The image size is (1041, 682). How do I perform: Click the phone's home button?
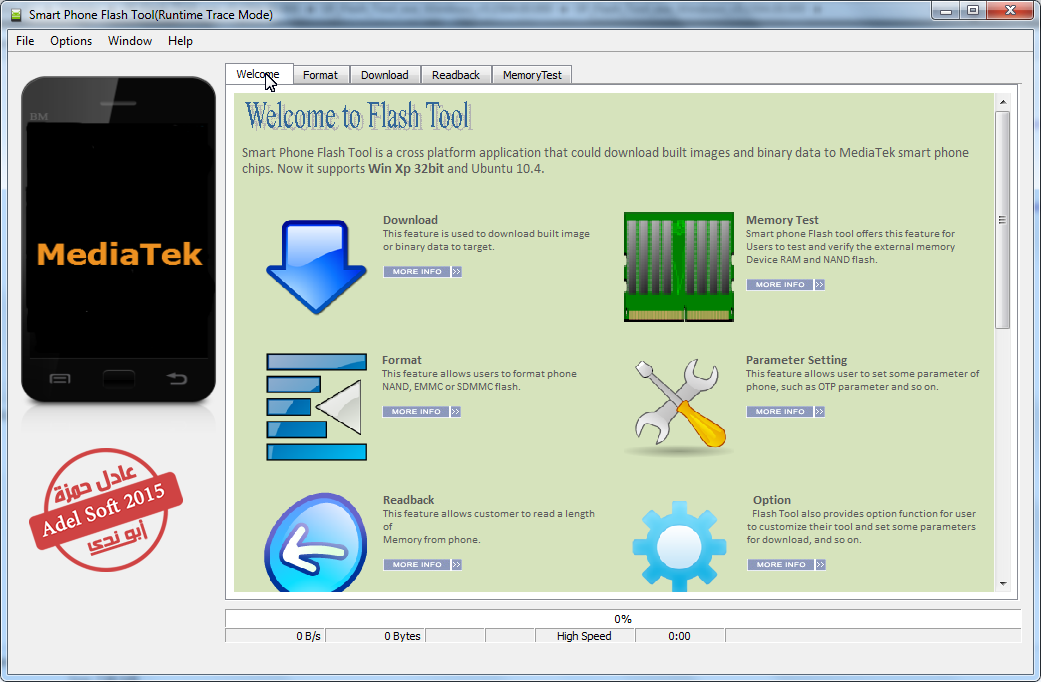click(119, 379)
